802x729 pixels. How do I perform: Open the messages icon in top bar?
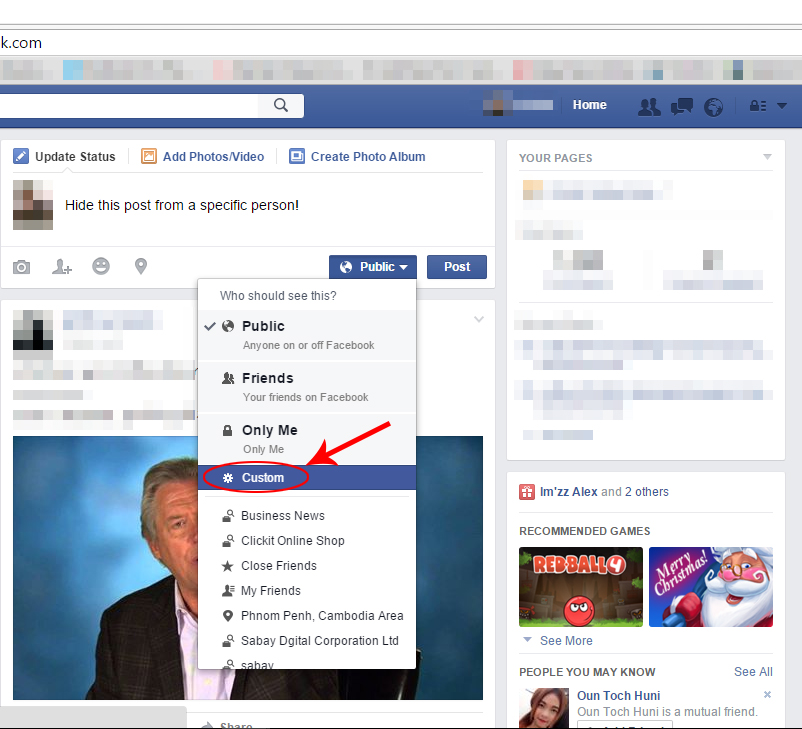pos(682,106)
